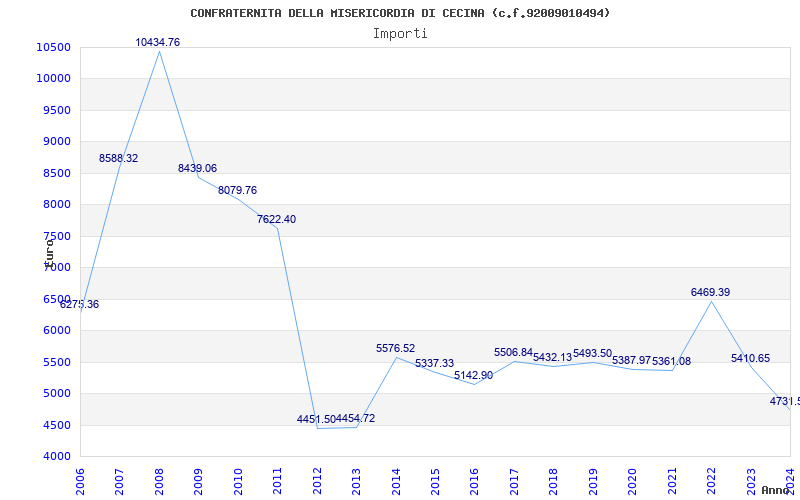
Task: Click the 5500 y-axis value
Action: pos(56,362)
